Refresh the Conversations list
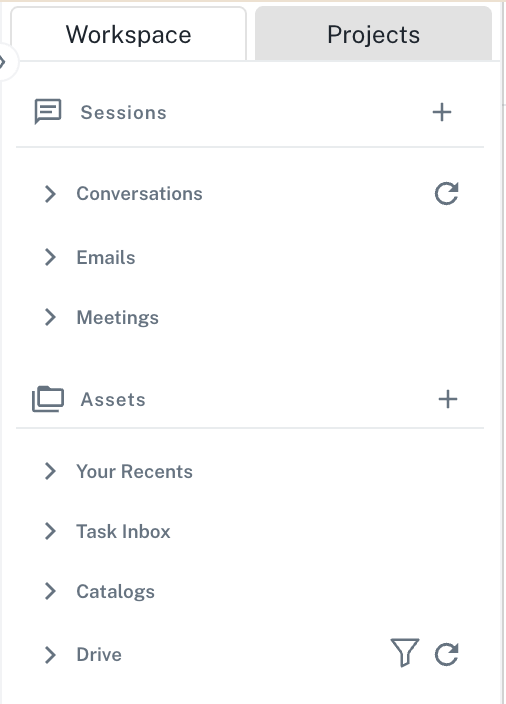 pos(446,194)
